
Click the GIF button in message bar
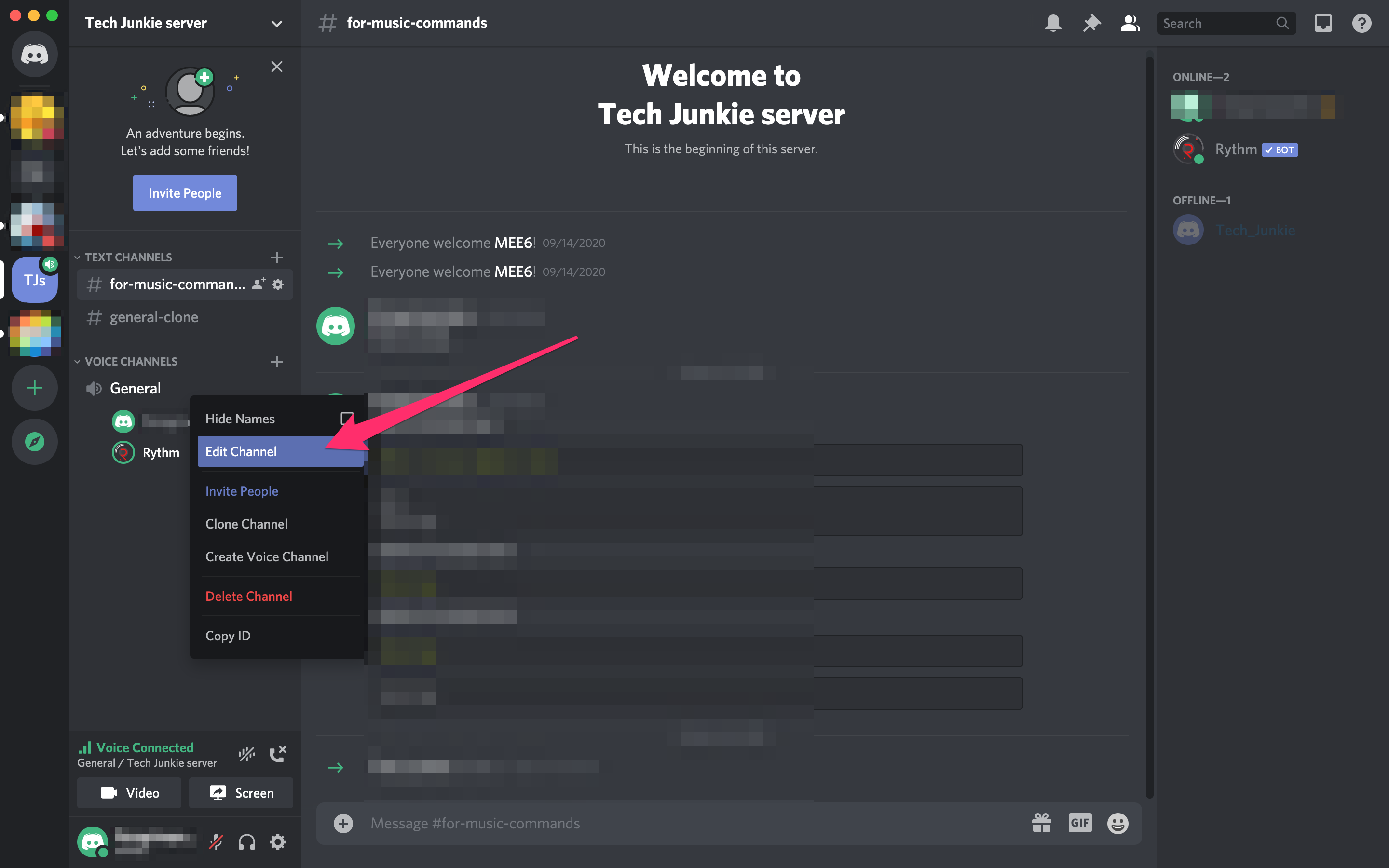pyautogui.click(x=1078, y=822)
